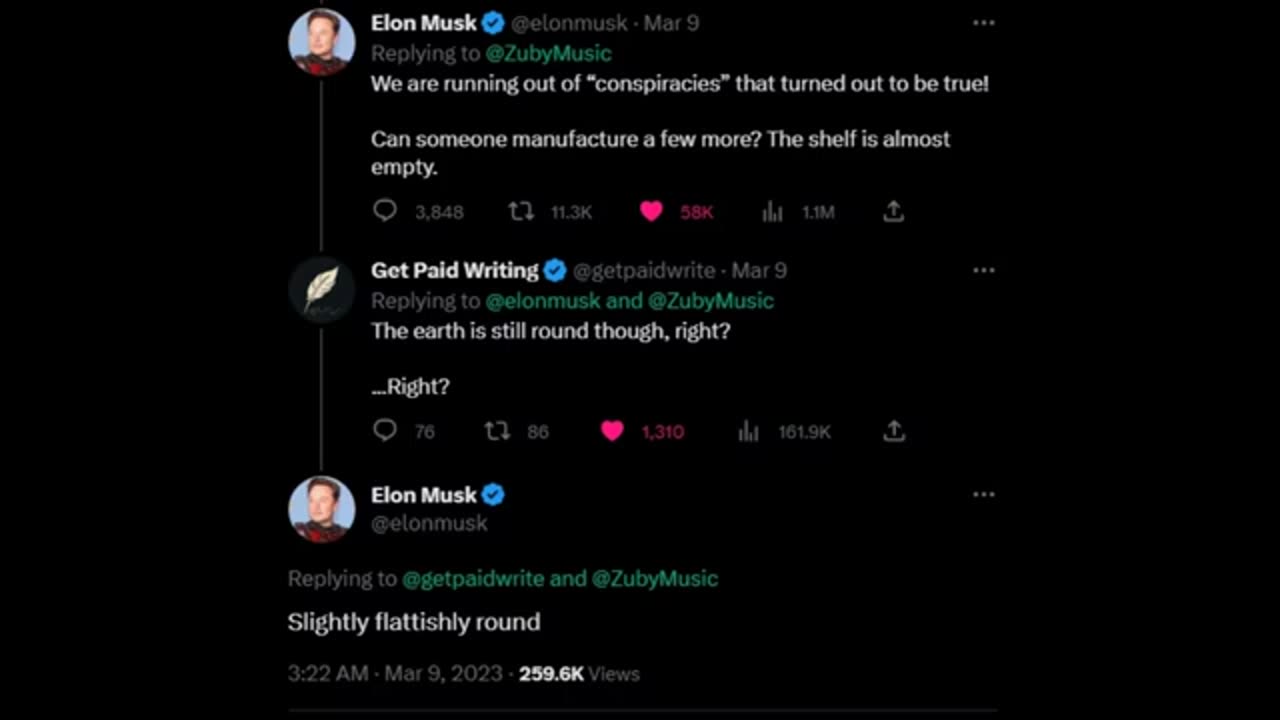The image size is (1280, 720).
Task: Open Elon Musk's top profile picture
Action: (321, 42)
